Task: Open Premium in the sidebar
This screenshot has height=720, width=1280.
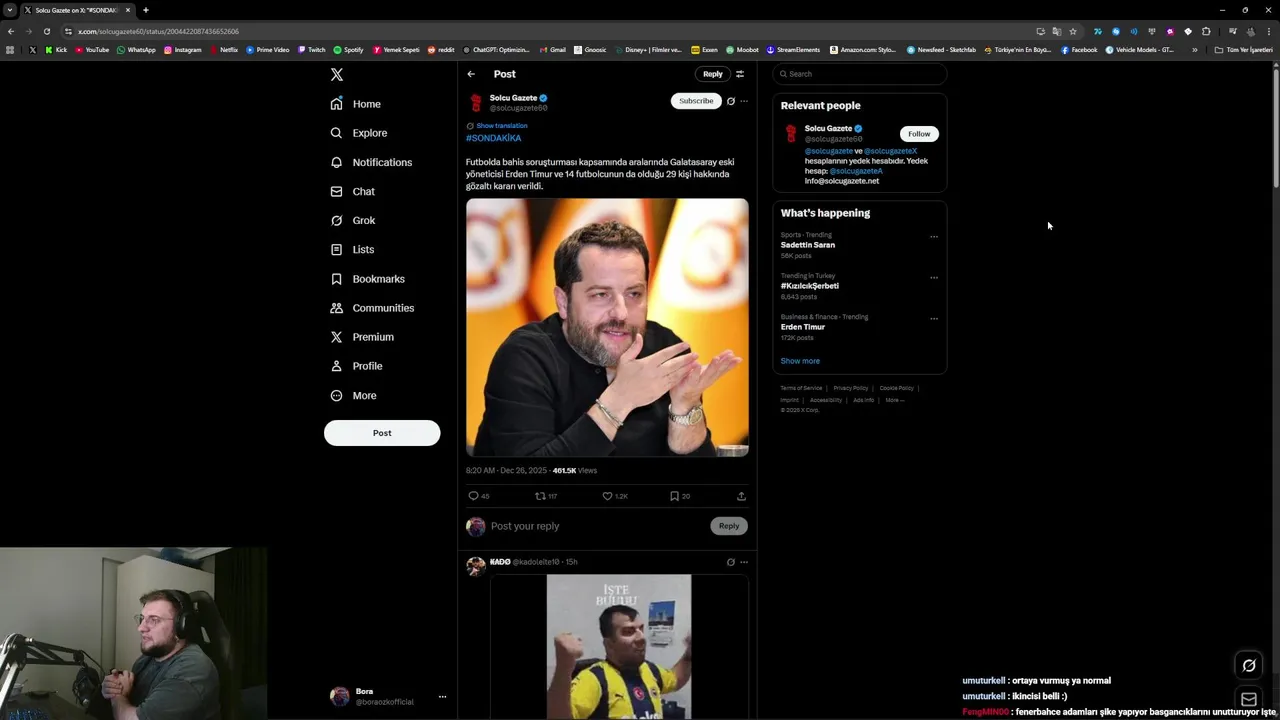Action: coord(362,337)
